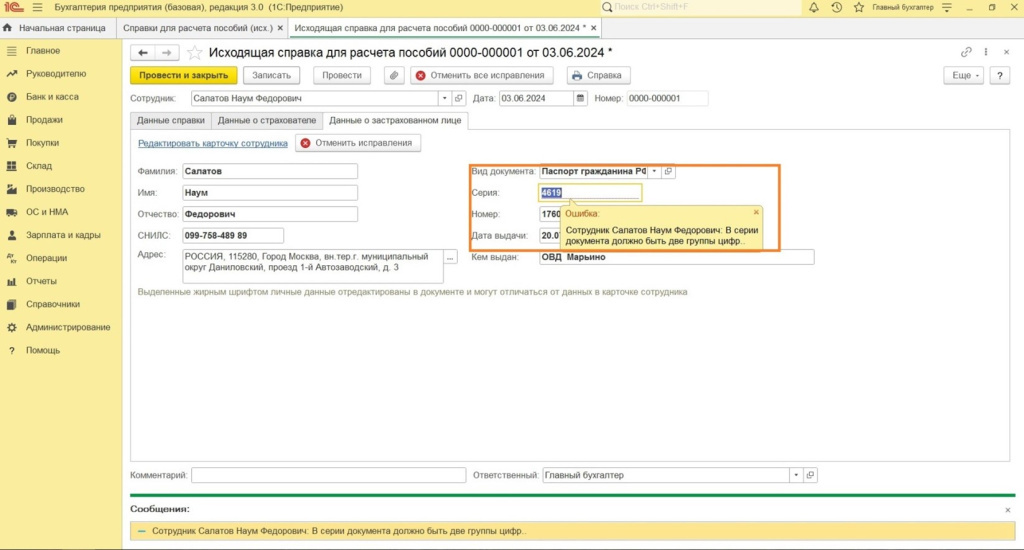
Task: Click into the document Номер 0000-000001 field
Action: coord(667,98)
